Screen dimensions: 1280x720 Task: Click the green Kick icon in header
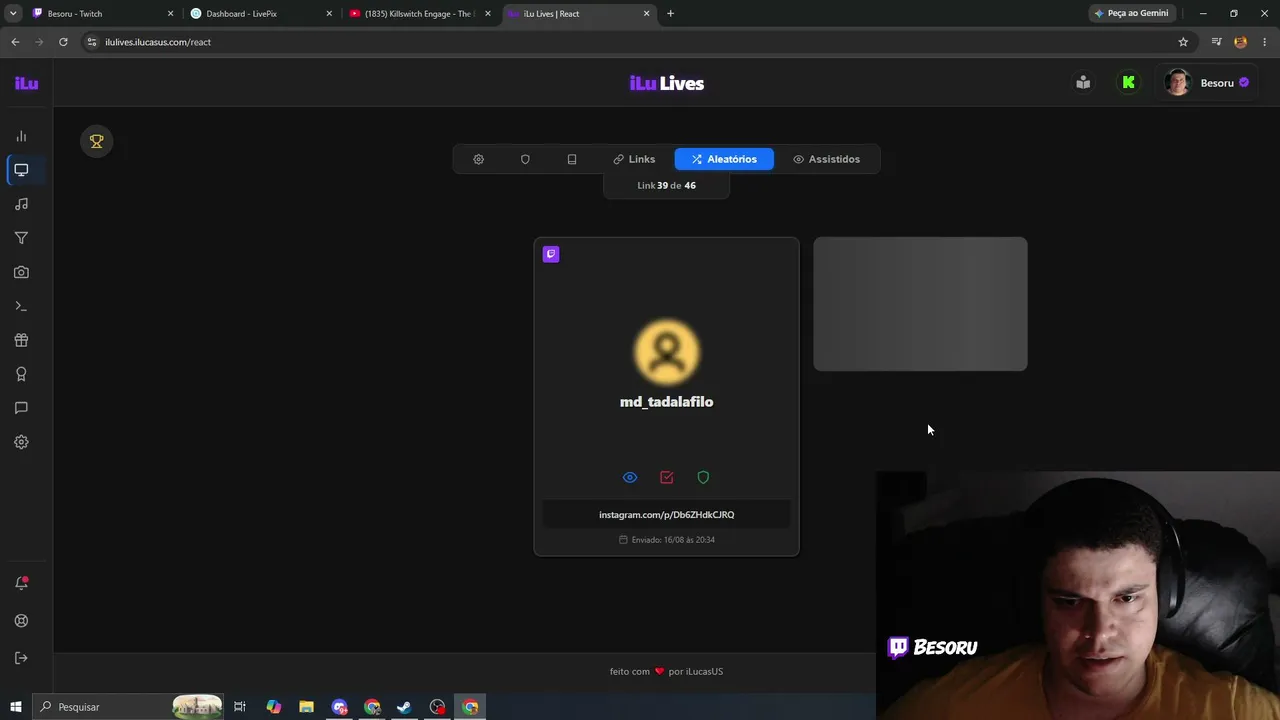[x=1129, y=82]
